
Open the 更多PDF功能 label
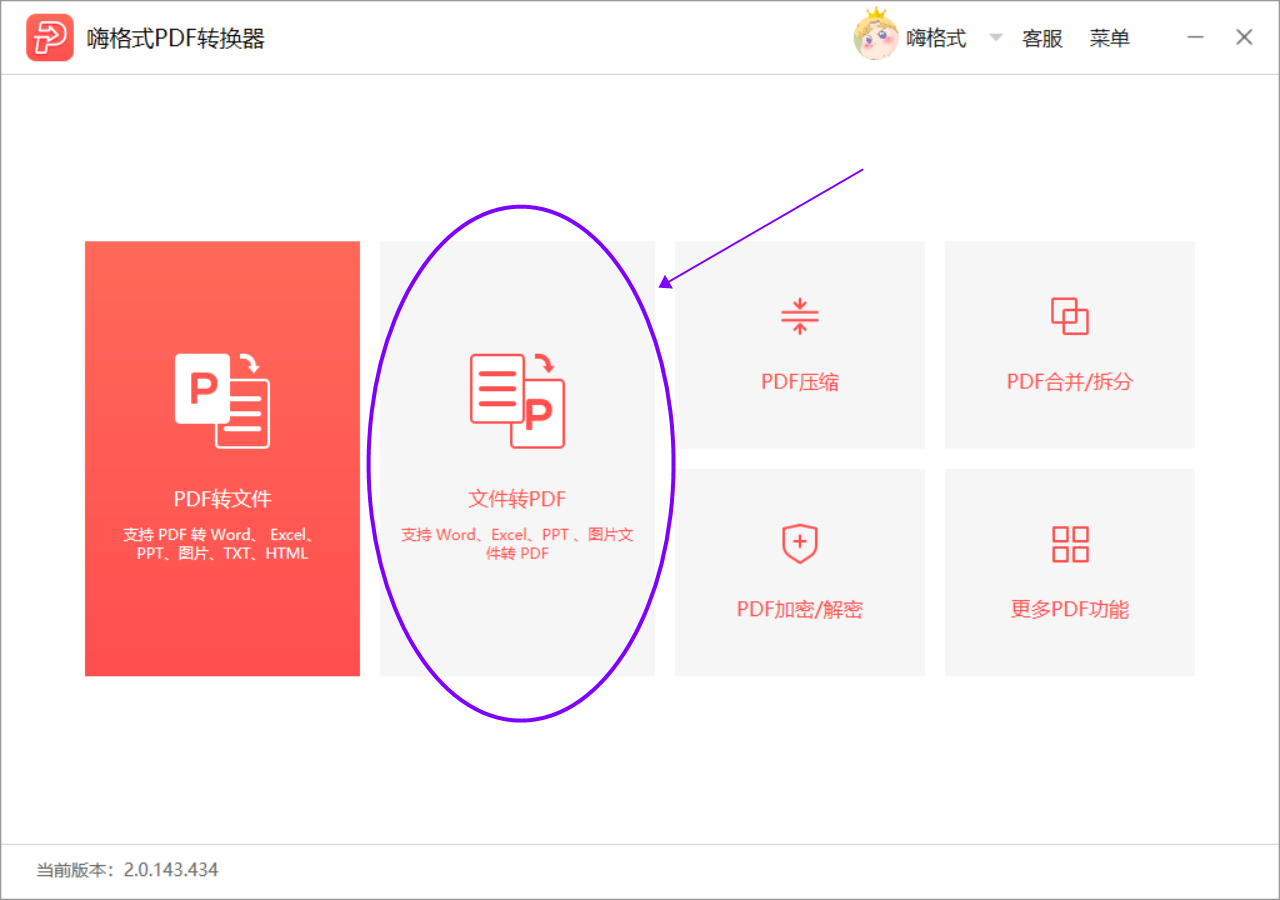tap(1070, 610)
